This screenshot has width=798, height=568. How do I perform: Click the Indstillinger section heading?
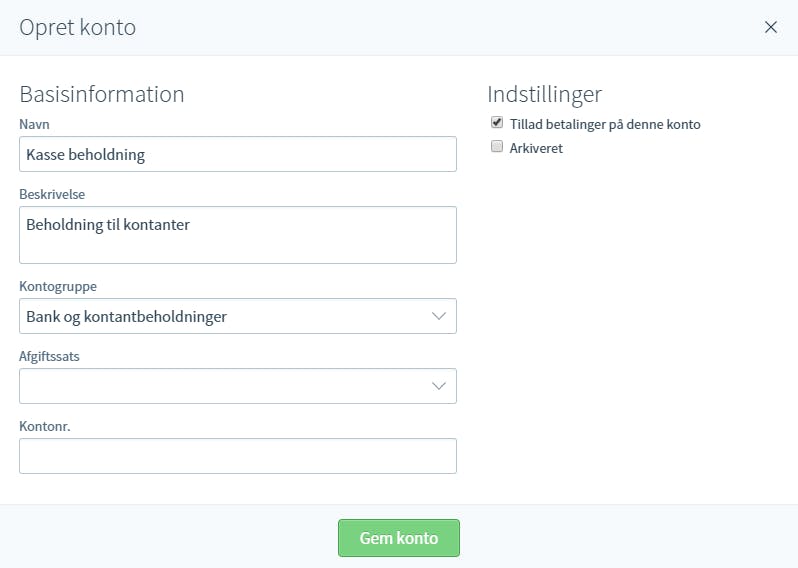[545, 94]
